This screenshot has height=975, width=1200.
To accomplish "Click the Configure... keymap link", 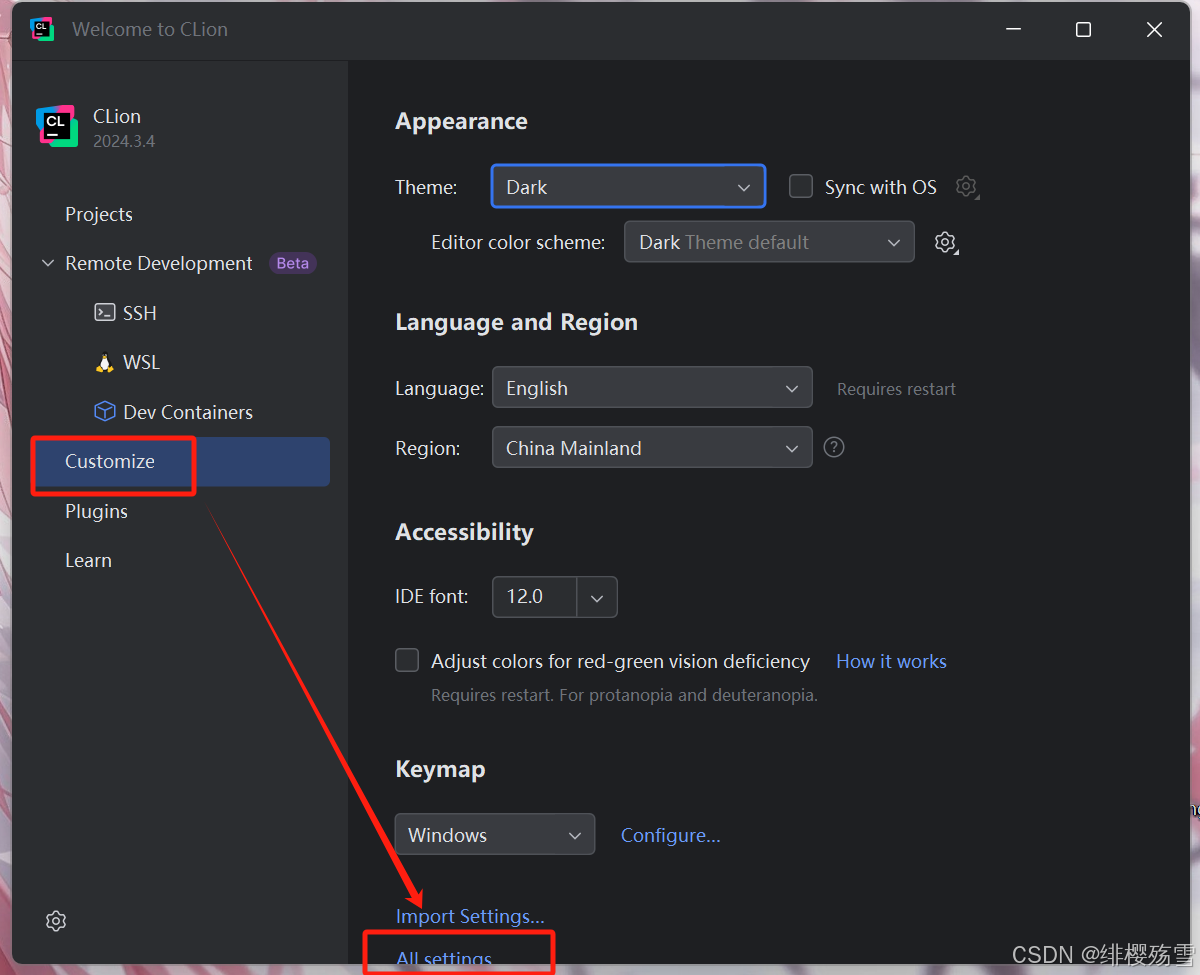I will coord(670,835).
